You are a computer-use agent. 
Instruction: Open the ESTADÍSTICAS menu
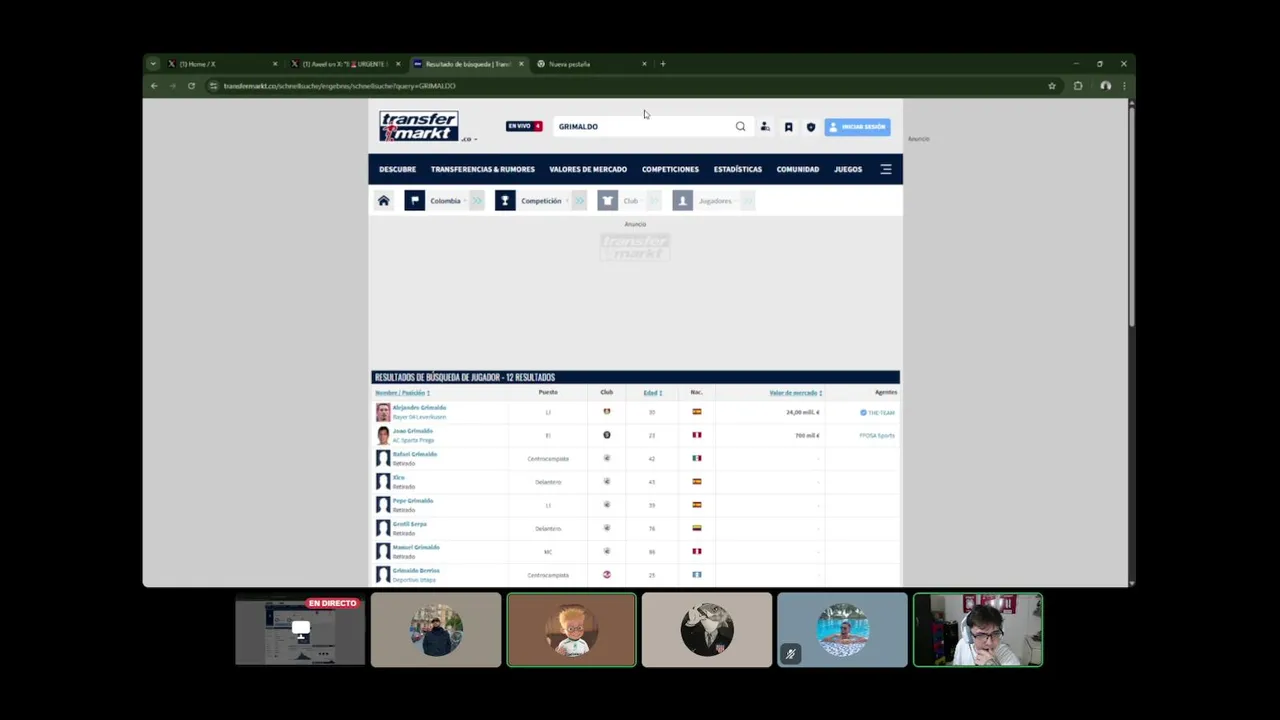[x=737, y=169]
